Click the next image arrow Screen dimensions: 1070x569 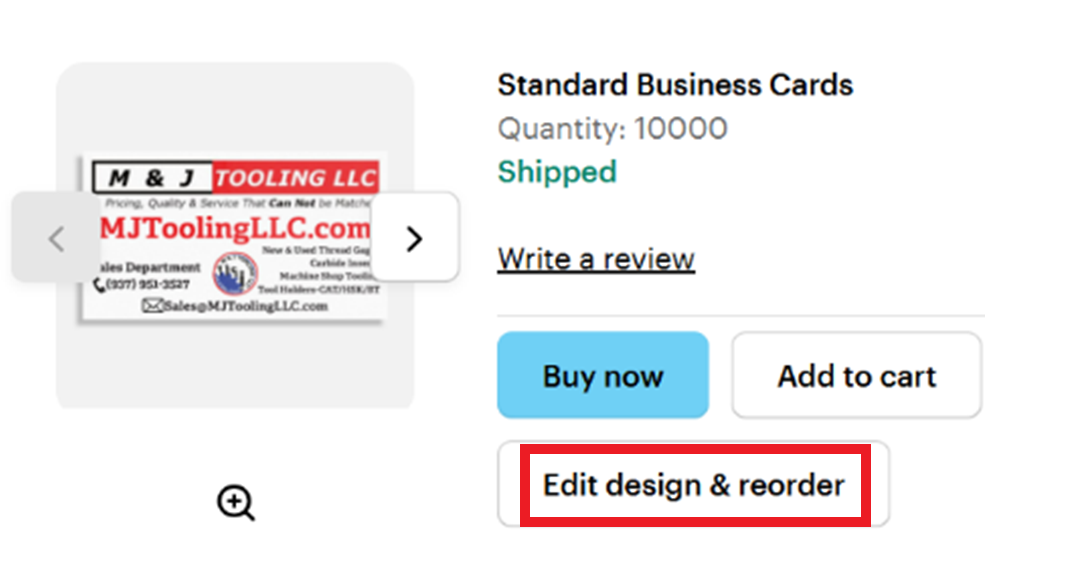click(x=414, y=237)
